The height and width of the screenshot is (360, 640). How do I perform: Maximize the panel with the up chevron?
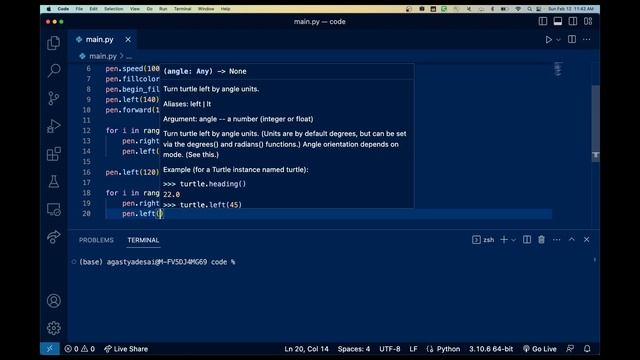[x=571, y=240]
